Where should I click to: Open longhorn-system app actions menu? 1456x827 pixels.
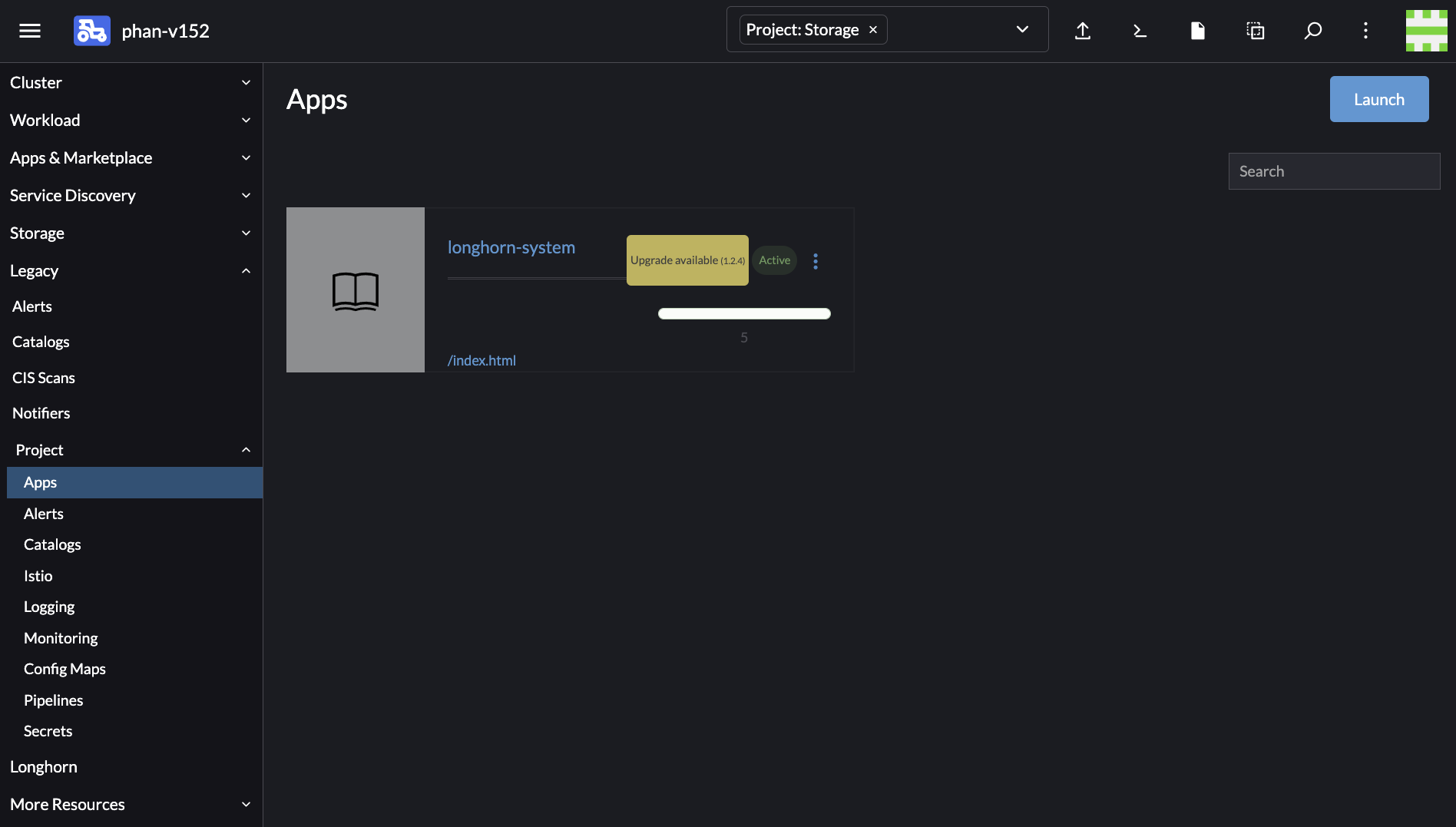pos(816,261)
